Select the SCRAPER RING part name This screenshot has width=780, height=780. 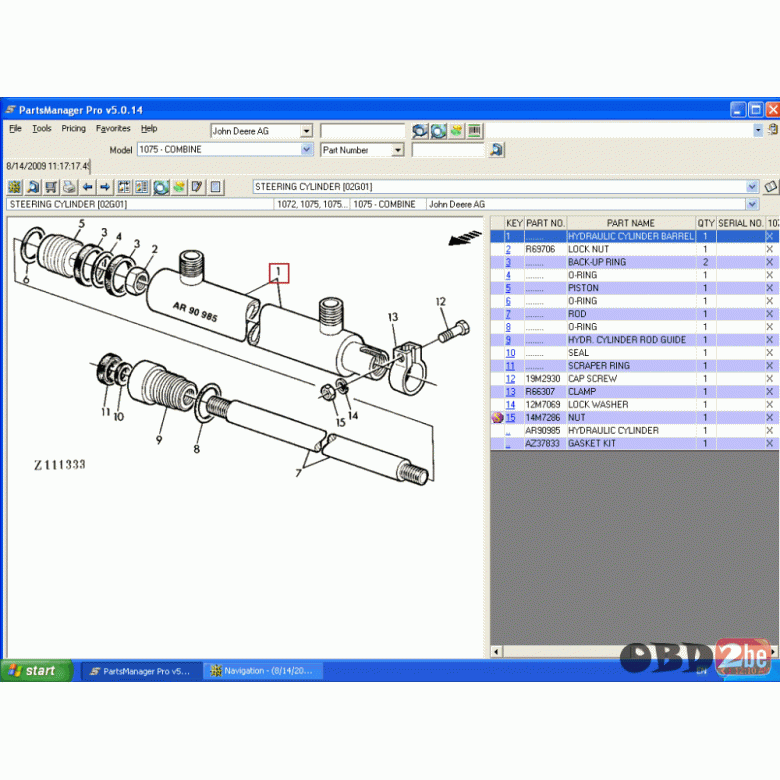click(x=599, y=366)
